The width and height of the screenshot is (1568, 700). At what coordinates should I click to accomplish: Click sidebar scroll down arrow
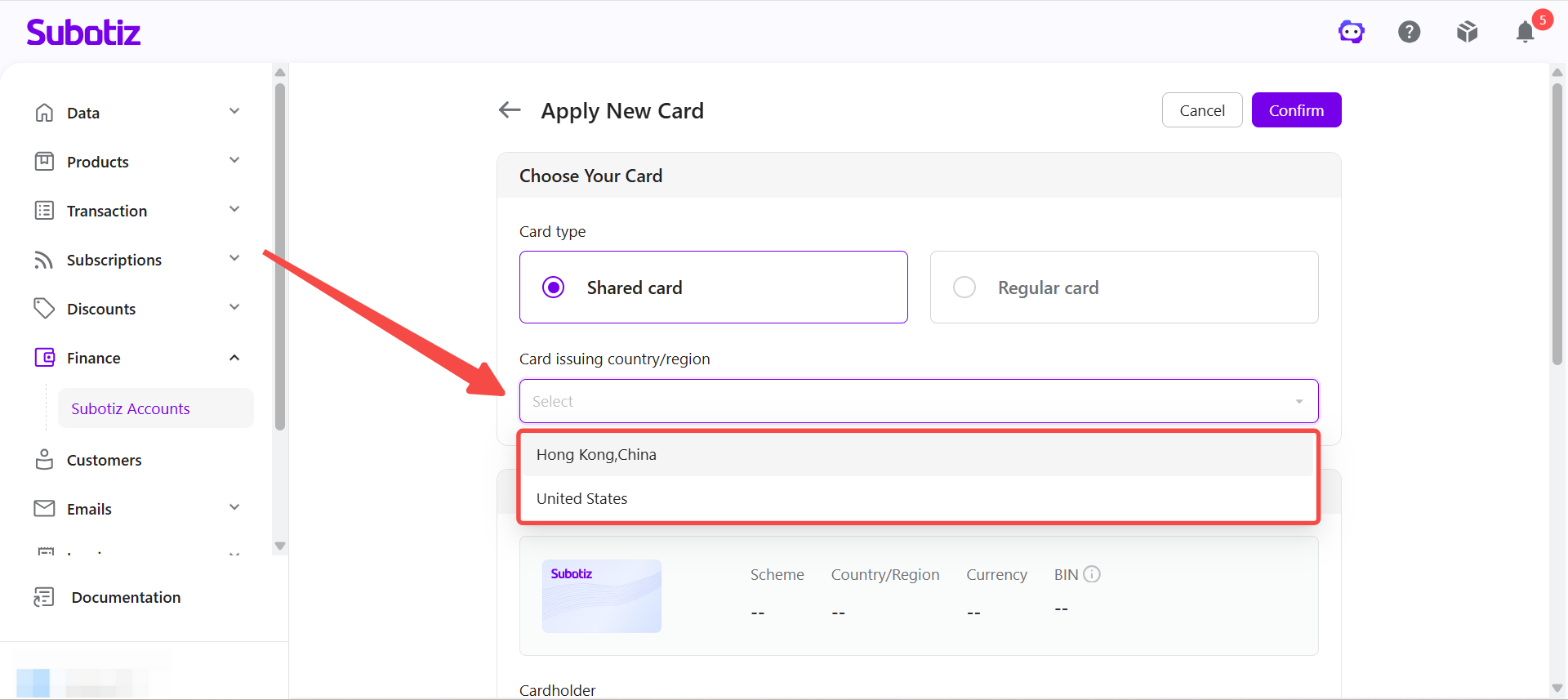coord(280,546)
